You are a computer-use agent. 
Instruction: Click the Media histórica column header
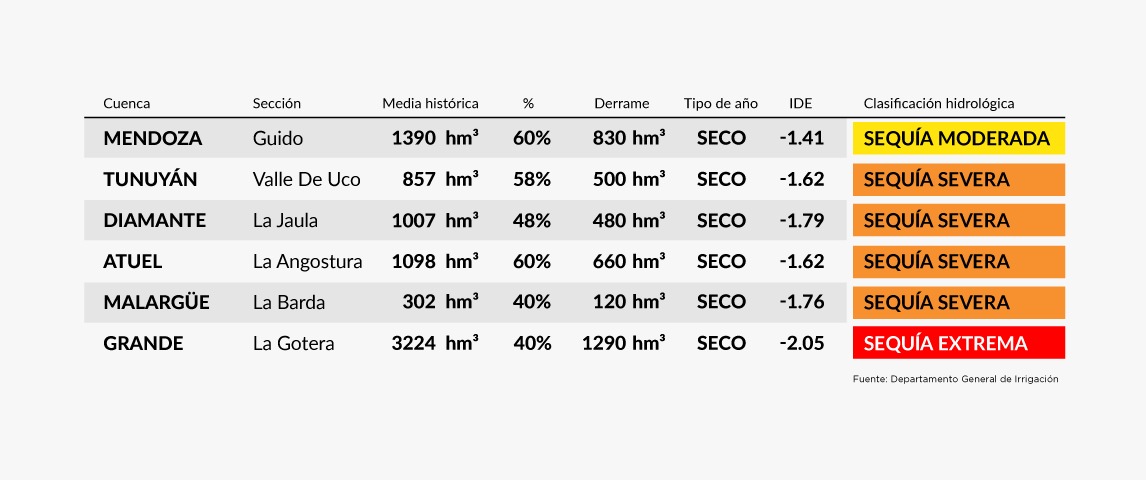click(430, 103)
